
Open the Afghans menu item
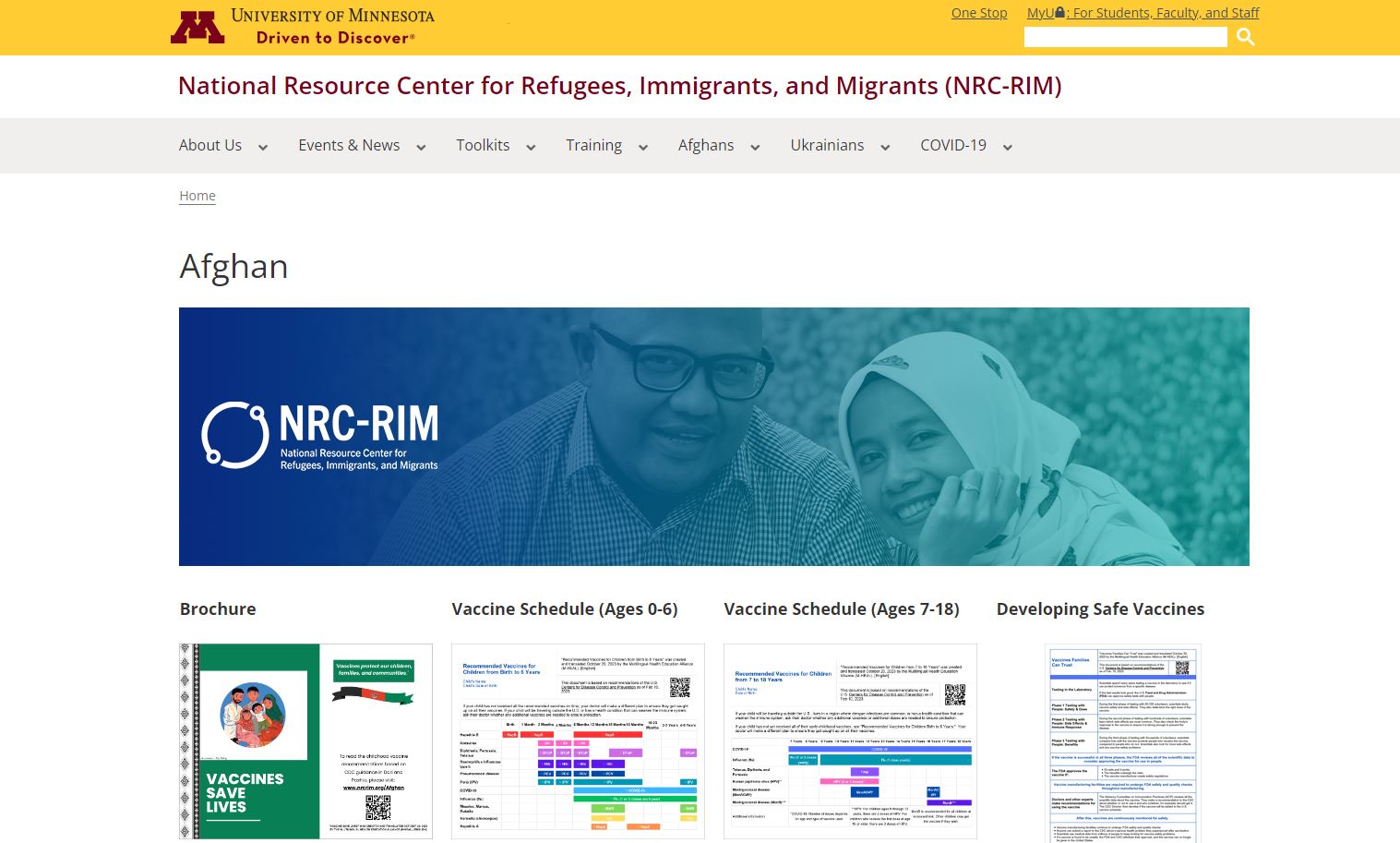coord(705,145)
